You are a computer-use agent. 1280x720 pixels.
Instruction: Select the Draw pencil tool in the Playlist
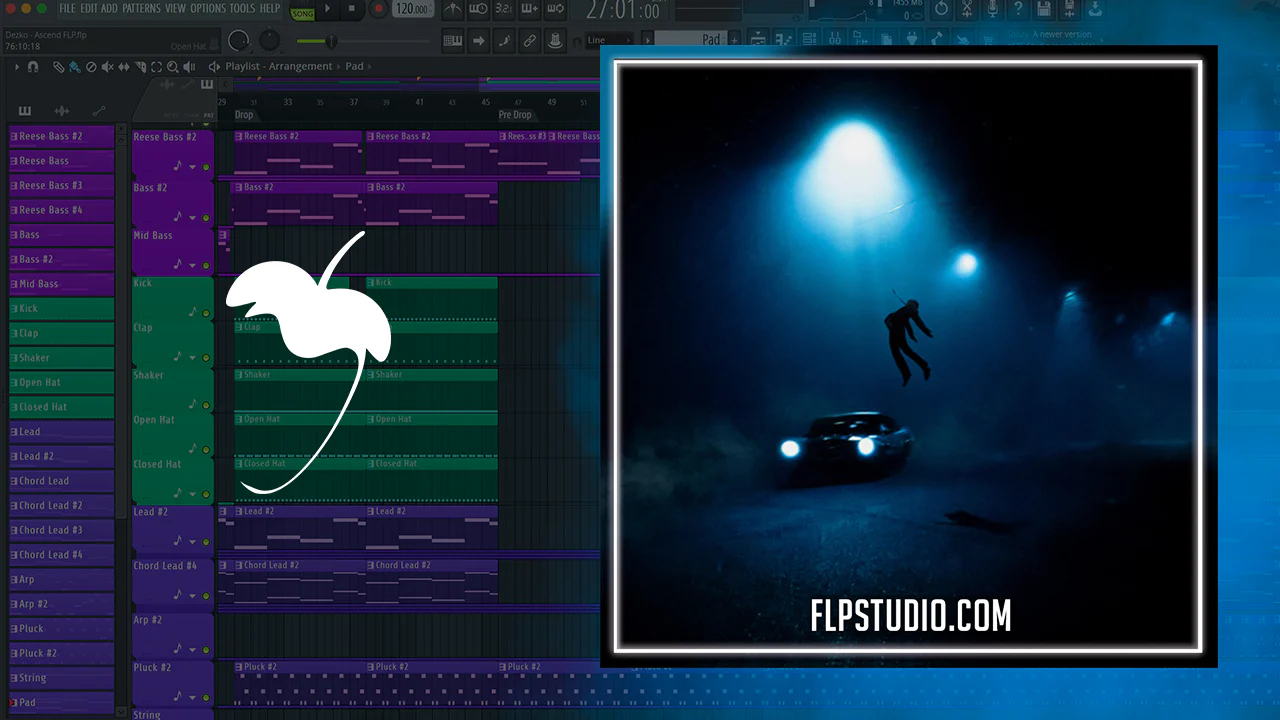click(59, 67)
